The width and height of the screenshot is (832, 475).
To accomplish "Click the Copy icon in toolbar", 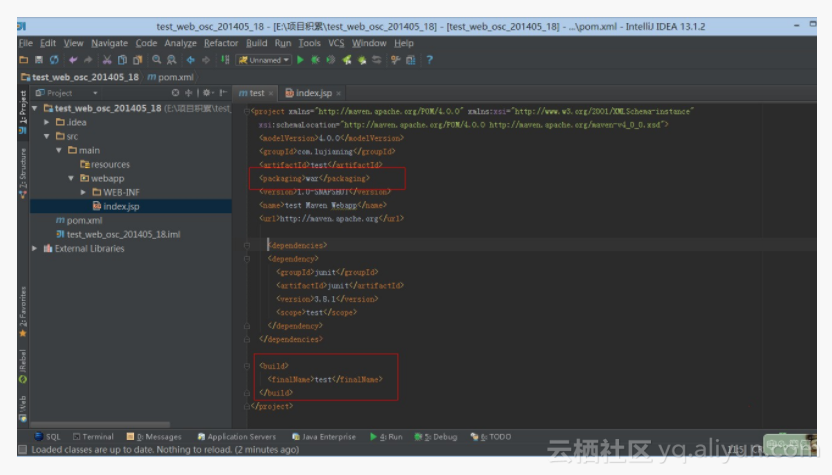I will [122, 60].
